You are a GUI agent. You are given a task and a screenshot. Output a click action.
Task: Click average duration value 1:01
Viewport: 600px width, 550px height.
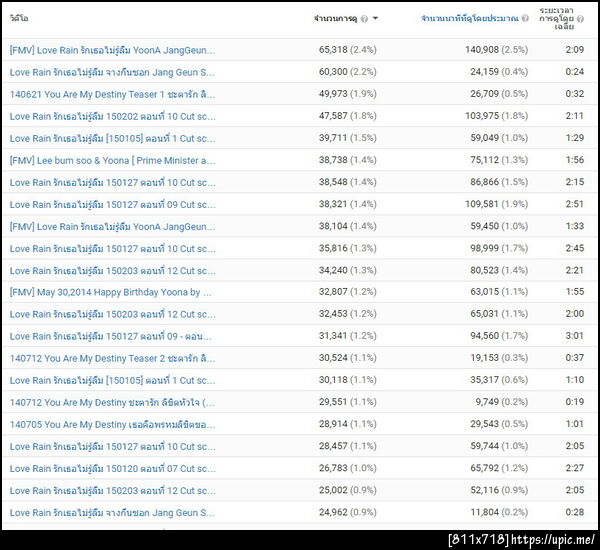[x=575, y=424]
